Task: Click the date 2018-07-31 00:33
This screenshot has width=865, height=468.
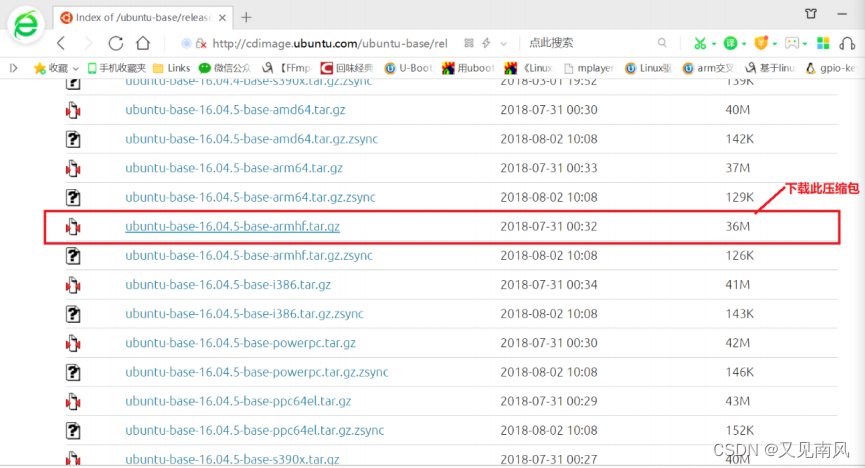Action: pos(549,168)
